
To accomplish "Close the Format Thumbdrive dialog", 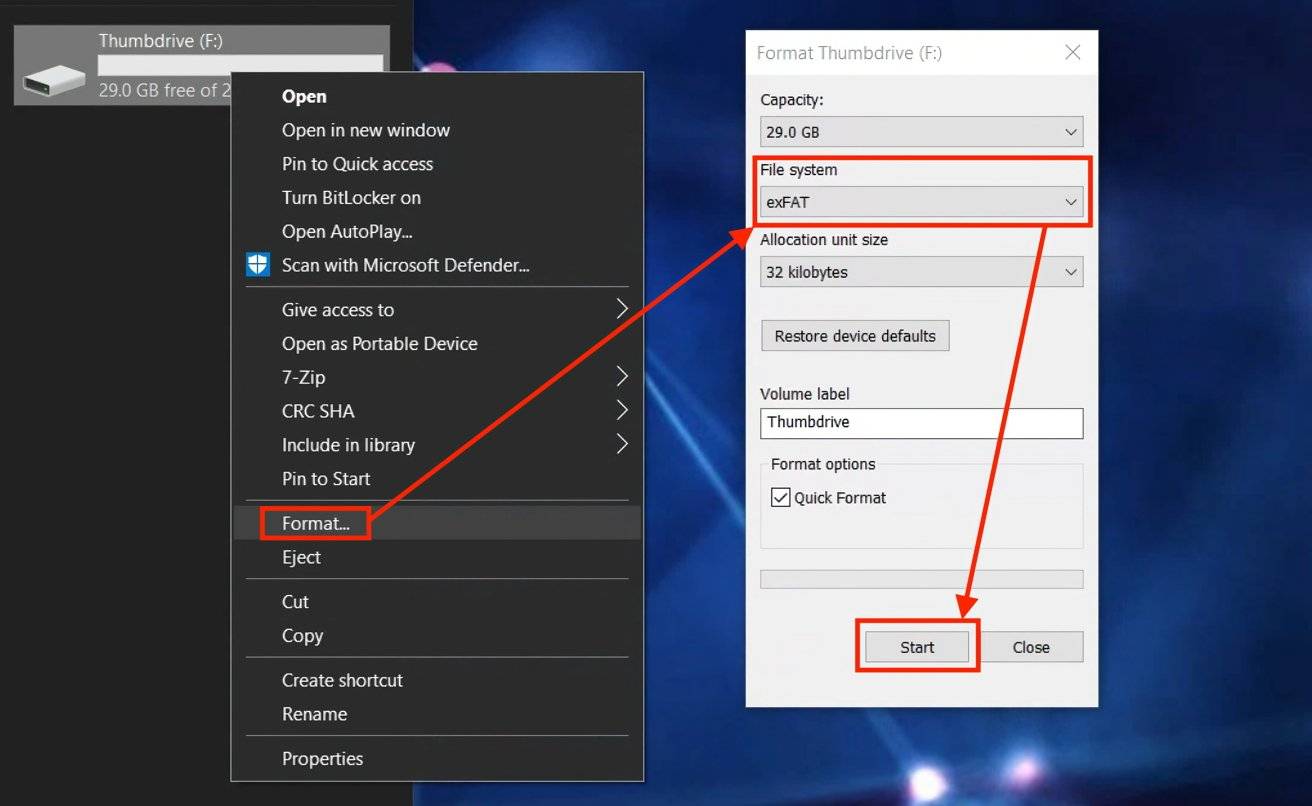I will tap(1072, 53).
